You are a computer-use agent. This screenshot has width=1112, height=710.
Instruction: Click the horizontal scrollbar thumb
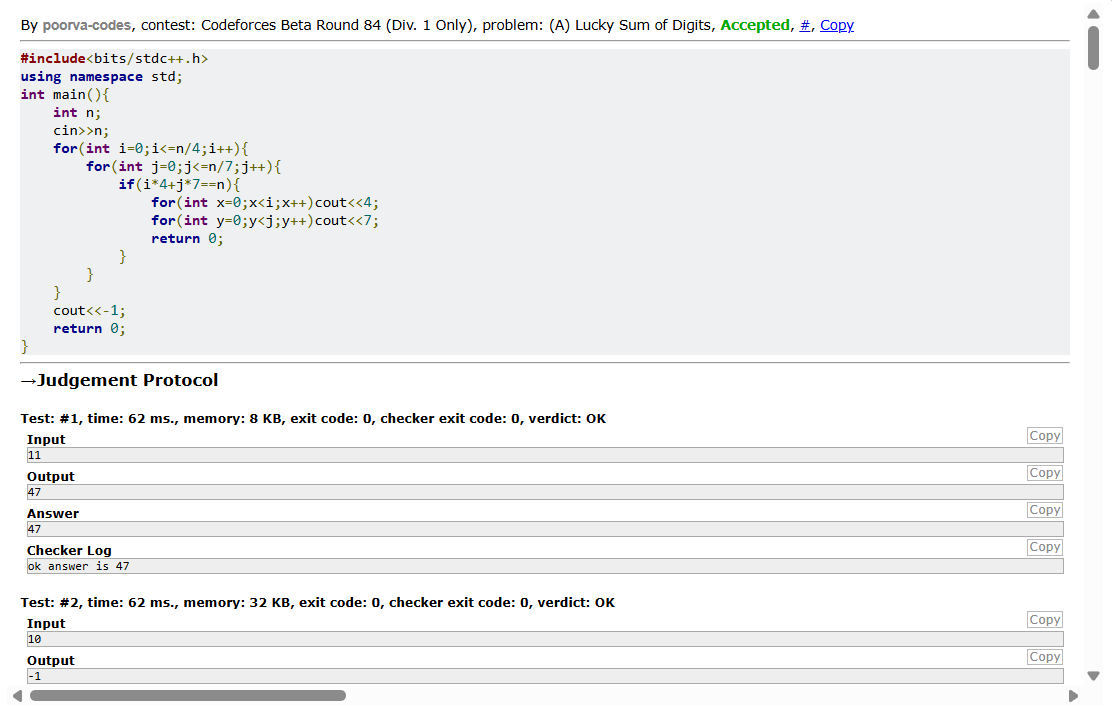pyautogui.click(x=188, y=696)
